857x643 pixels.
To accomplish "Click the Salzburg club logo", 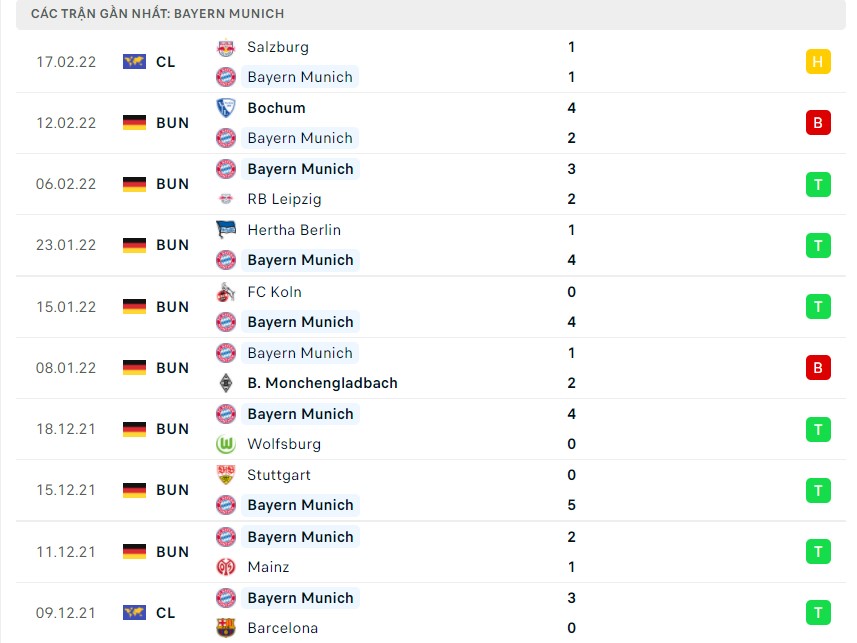I will coord(226,48).
